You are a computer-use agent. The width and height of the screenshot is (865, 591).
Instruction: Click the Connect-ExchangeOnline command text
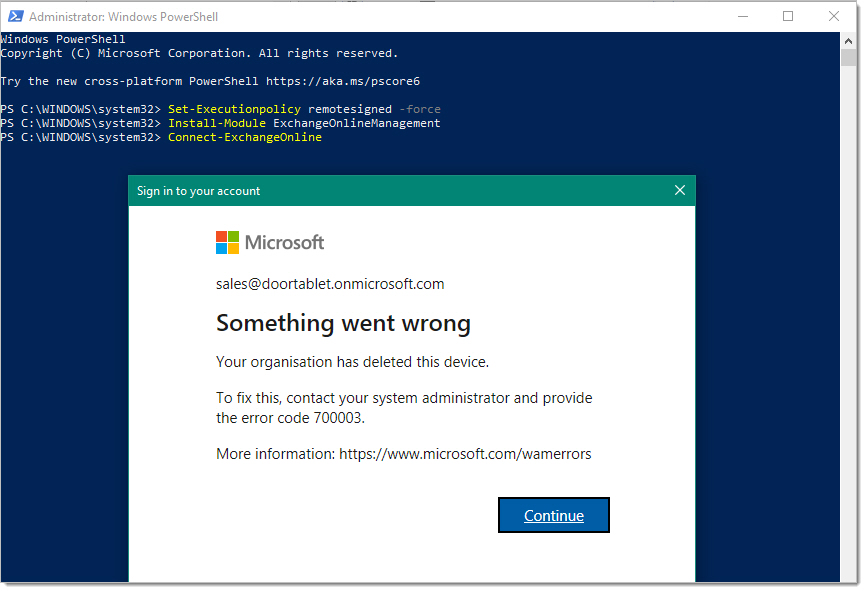pyautogui.click(x=245, y=137)
